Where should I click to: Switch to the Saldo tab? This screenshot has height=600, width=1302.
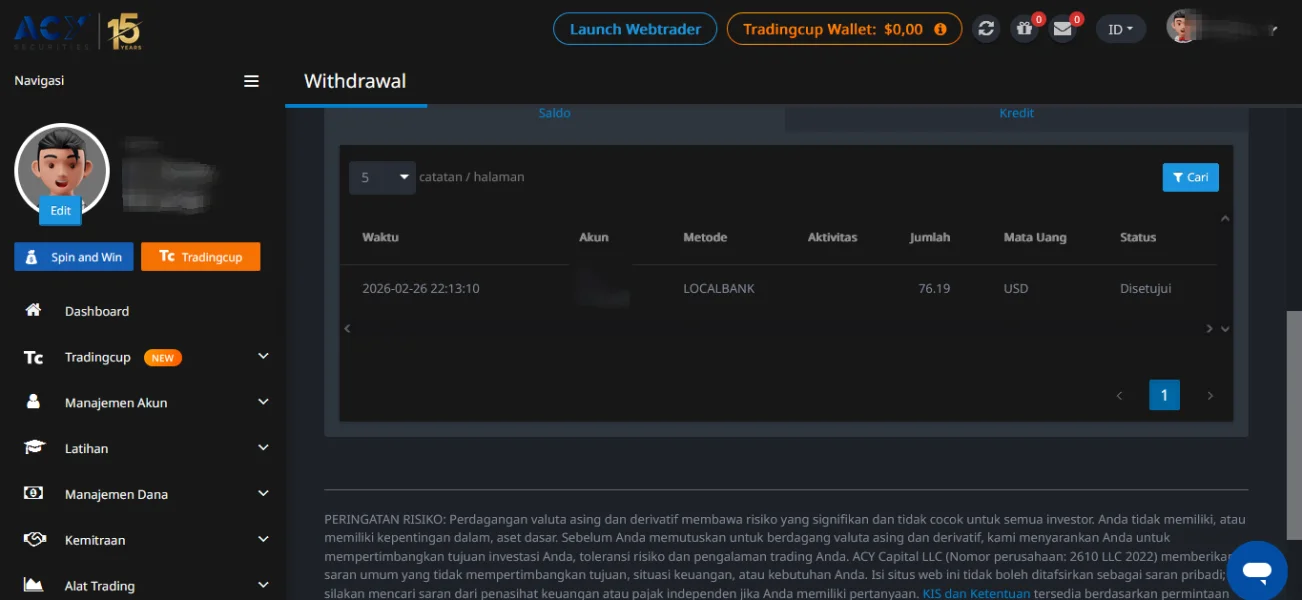pos(554,113)
